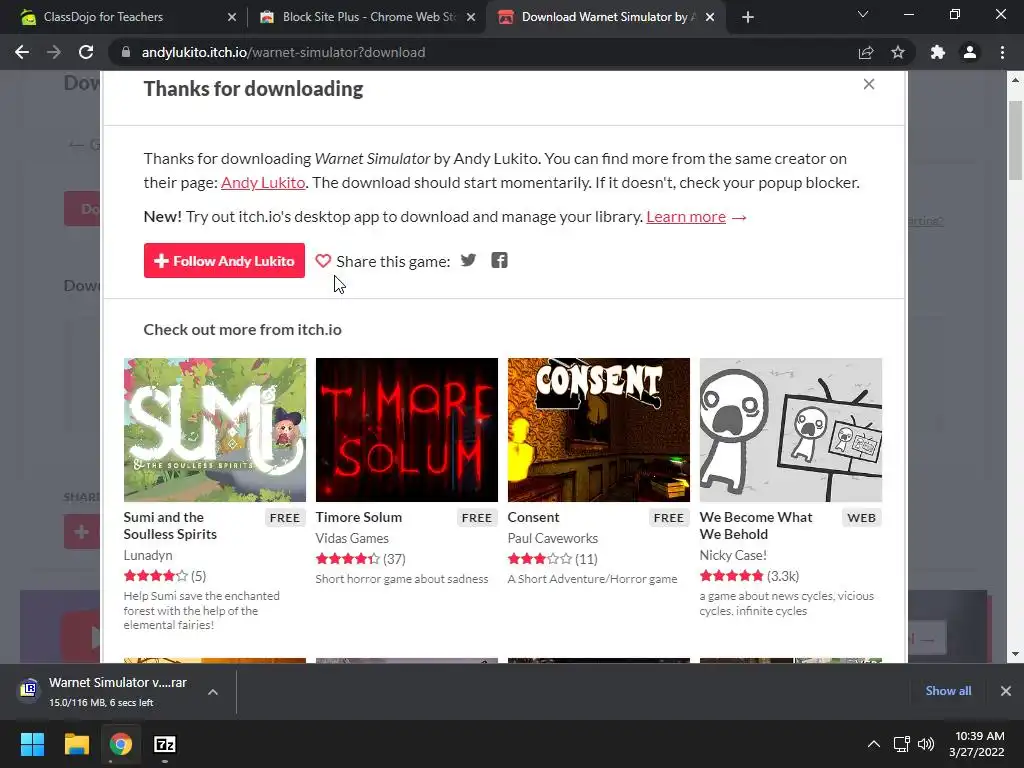Open a new browser tab

748,17
